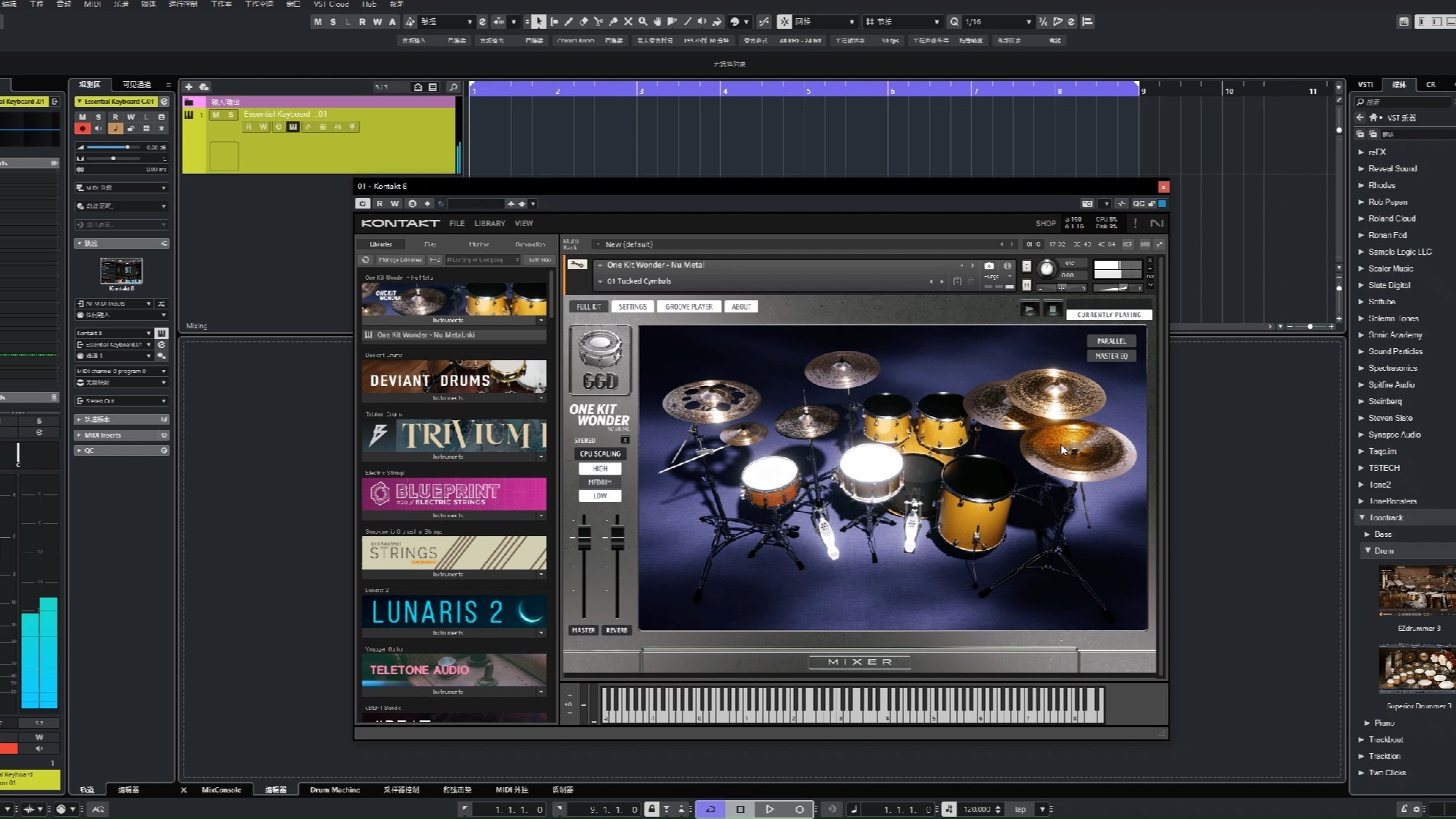Toggle global Solo S in toolbar
This screenshot has width=1456, height=819.
tap(333, 22)
